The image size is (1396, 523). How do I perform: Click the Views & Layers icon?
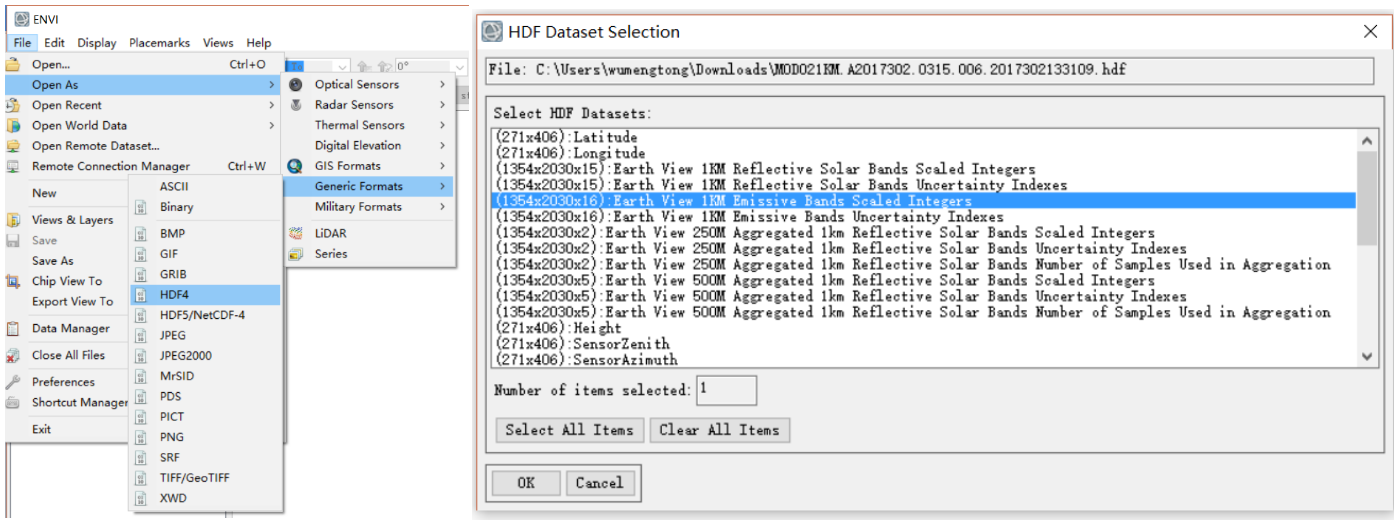click(x=13, y=220)
